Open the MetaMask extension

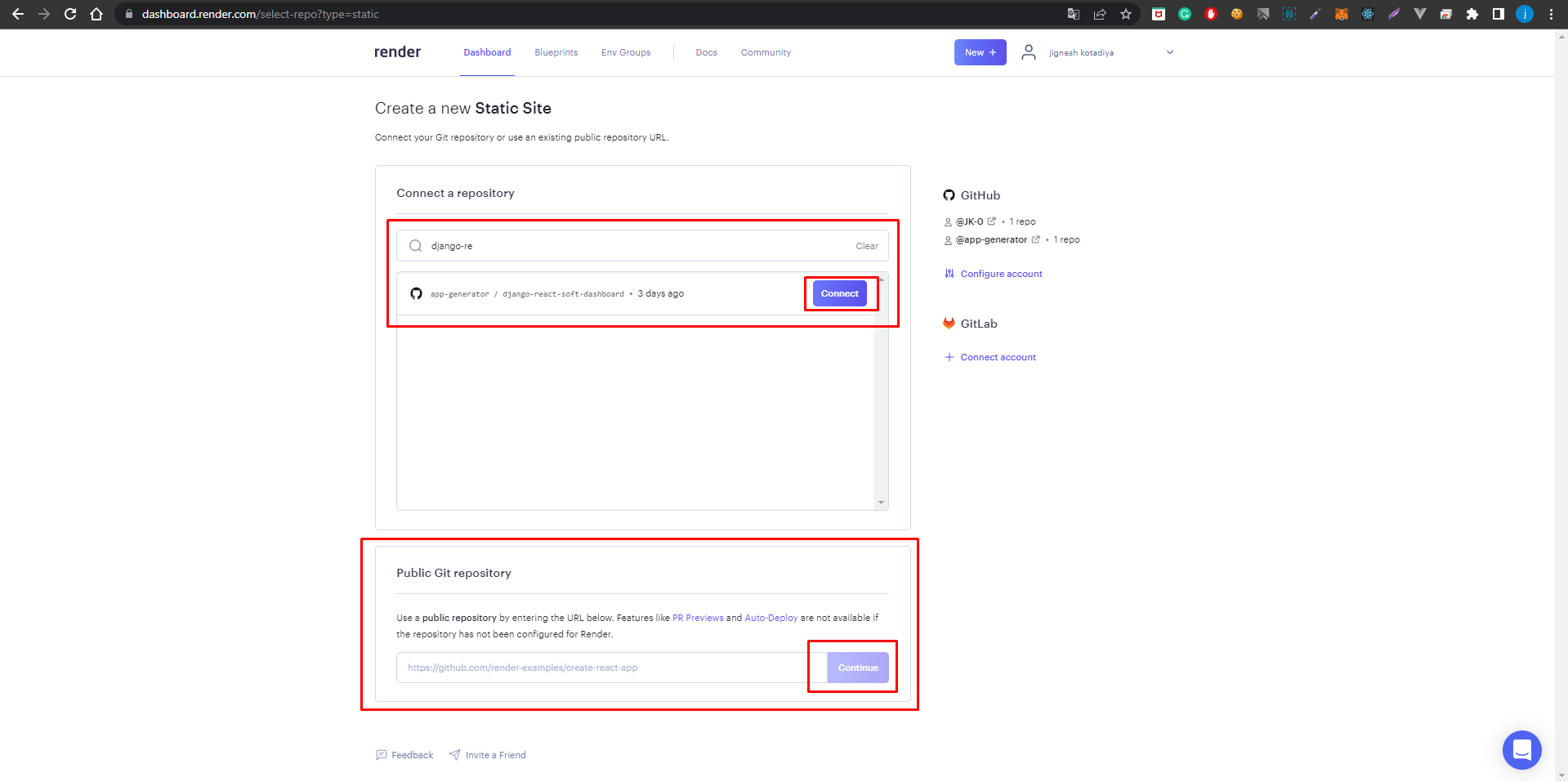pos(1341,14)
